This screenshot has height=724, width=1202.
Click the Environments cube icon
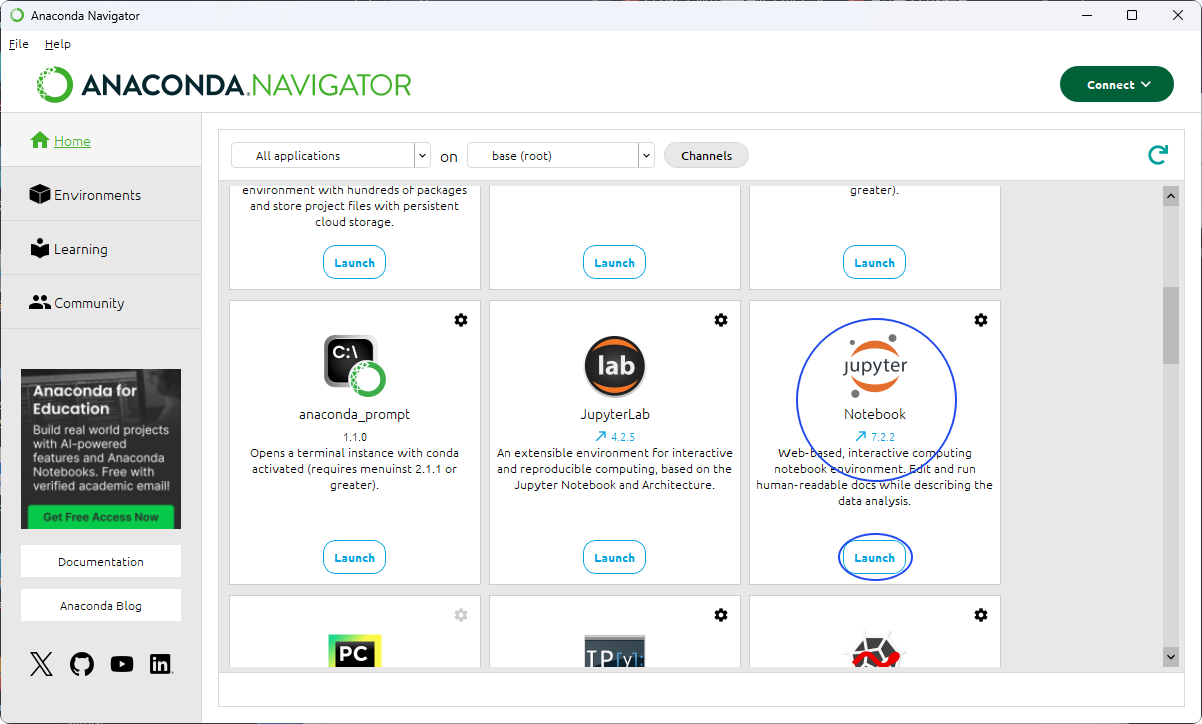[x=40, y=194]
